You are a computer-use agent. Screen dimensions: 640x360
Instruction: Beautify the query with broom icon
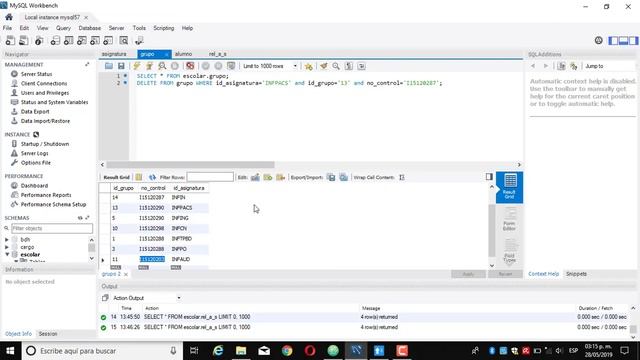(x=324, y=66)
